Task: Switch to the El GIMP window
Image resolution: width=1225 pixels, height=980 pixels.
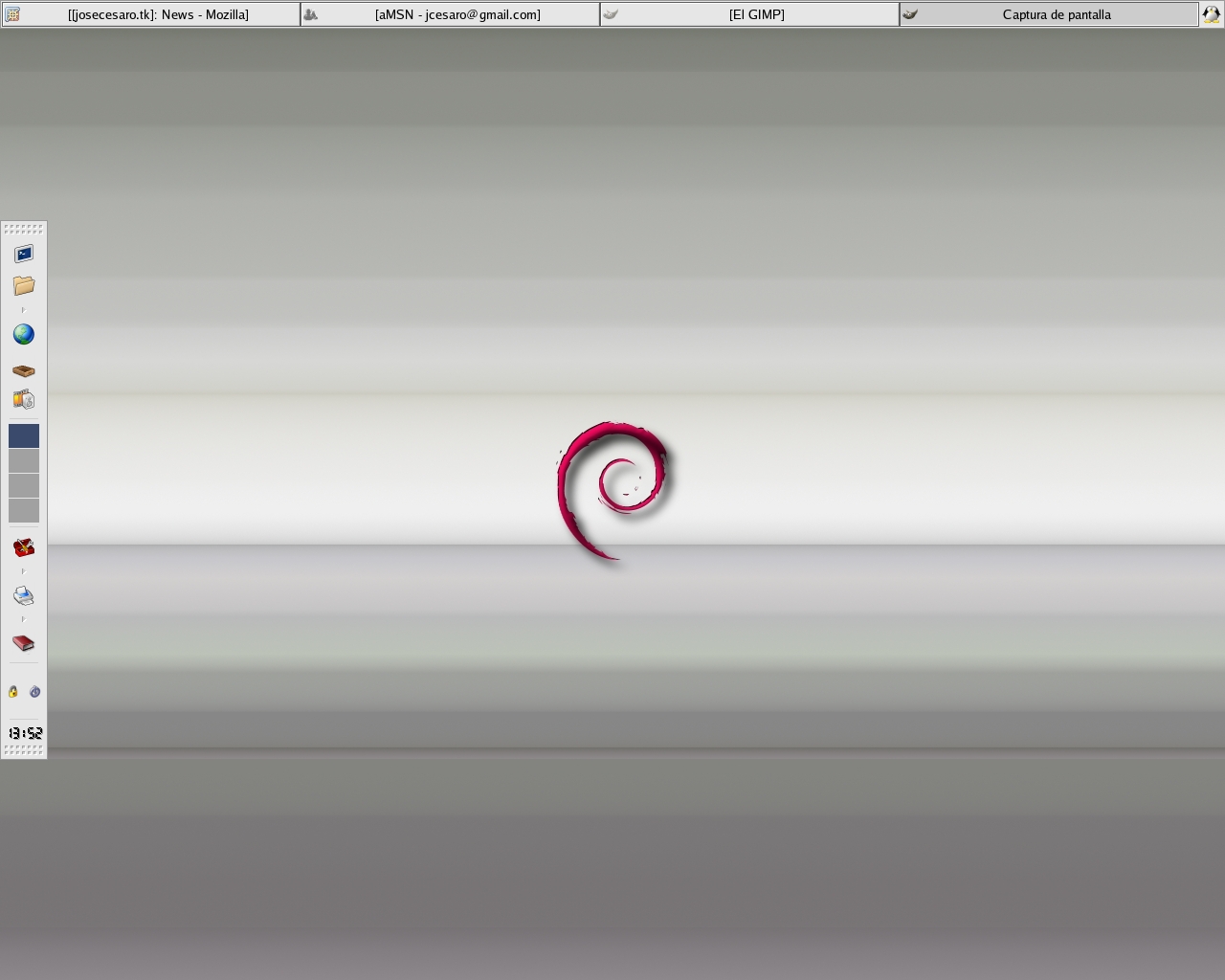Action: pyautogui.click(x=749, y=14)
